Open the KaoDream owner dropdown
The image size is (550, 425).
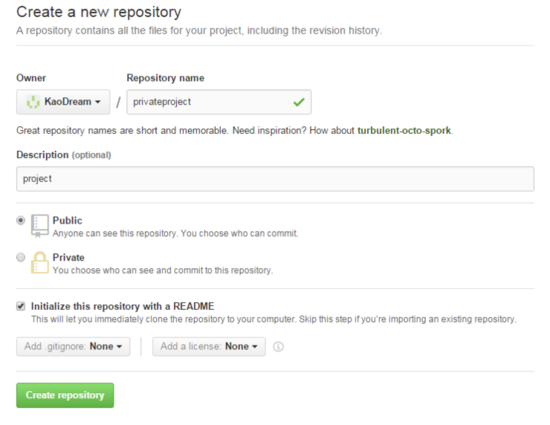63,102
